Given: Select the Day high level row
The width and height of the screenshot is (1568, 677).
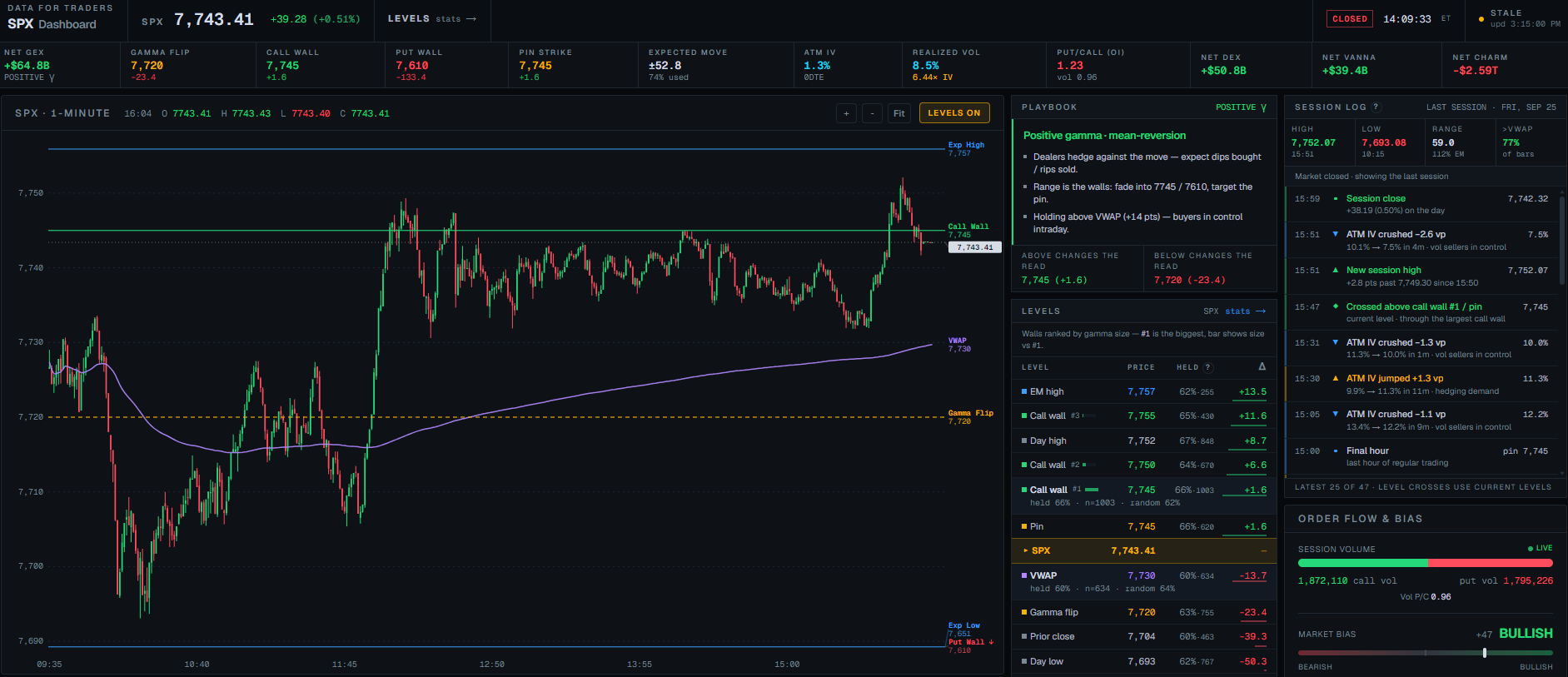Looking at the screenshot, I should [1143, 441].
